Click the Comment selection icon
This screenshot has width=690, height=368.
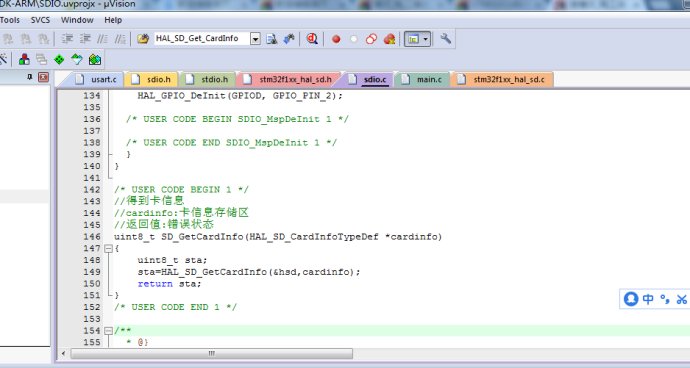[103, 39]
